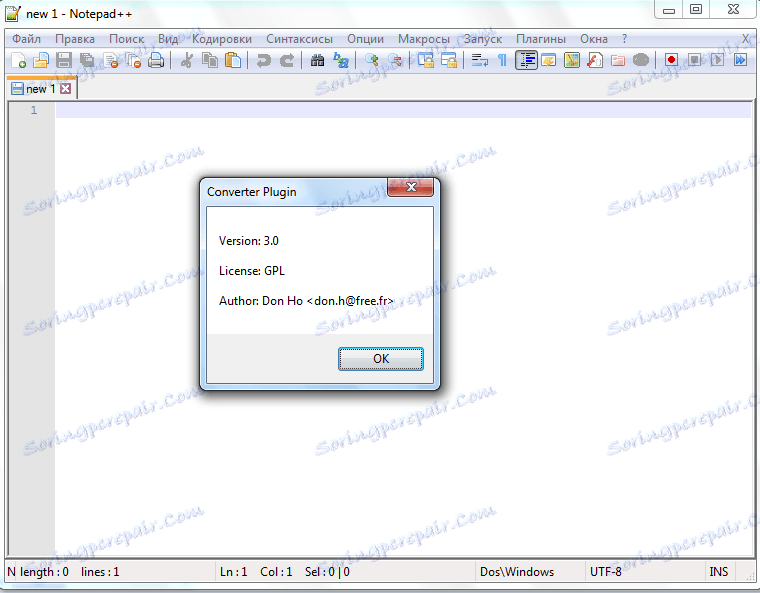Close the Converter Plugin dialog with X
Viewport: 760px width, 593px height.
(411, 187)
